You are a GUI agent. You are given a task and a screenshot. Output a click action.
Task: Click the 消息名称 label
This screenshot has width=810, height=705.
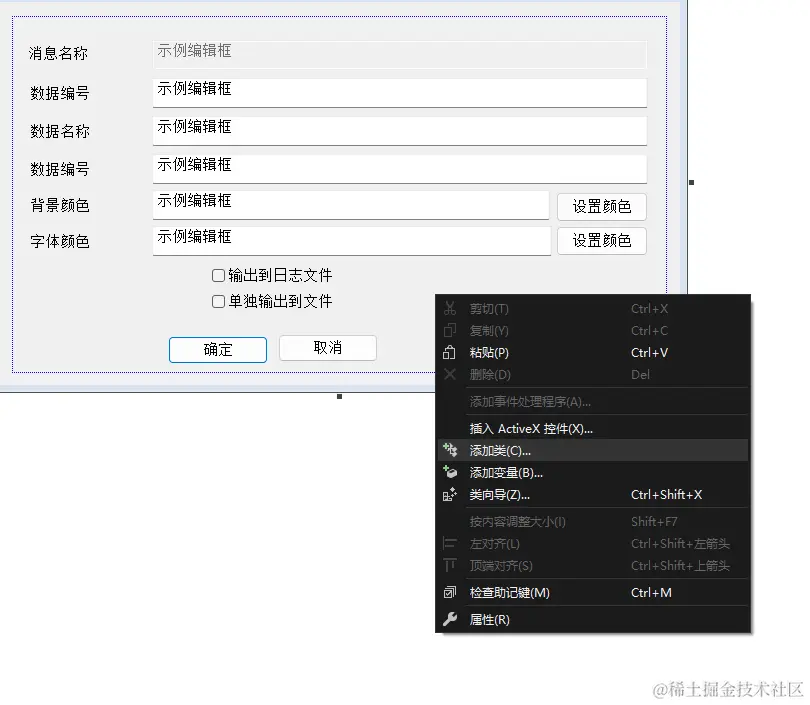point(58,53)
